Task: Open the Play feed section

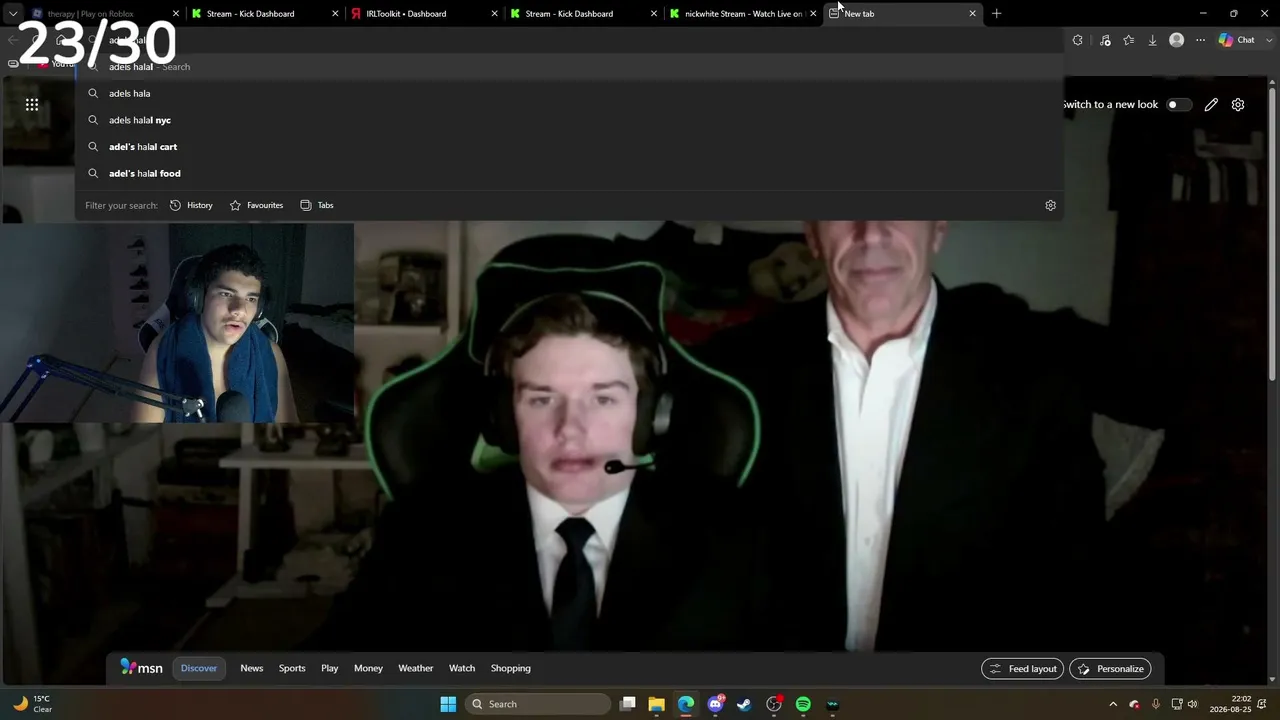Action: (x=330, y=668)
